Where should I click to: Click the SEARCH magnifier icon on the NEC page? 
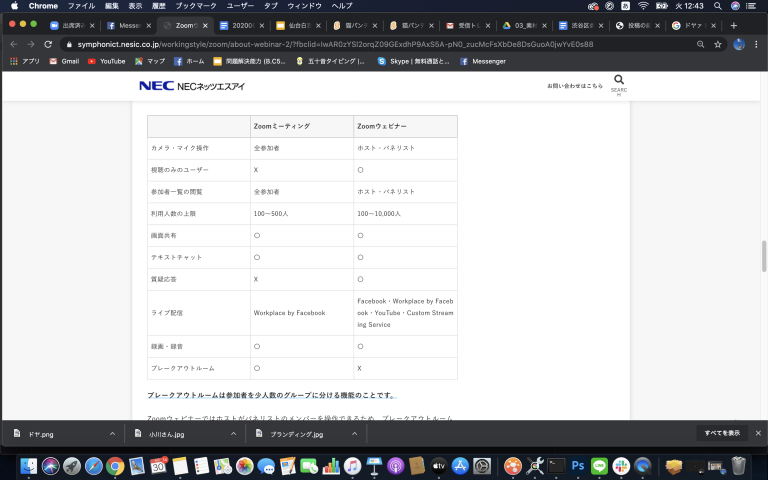(619, 81)
